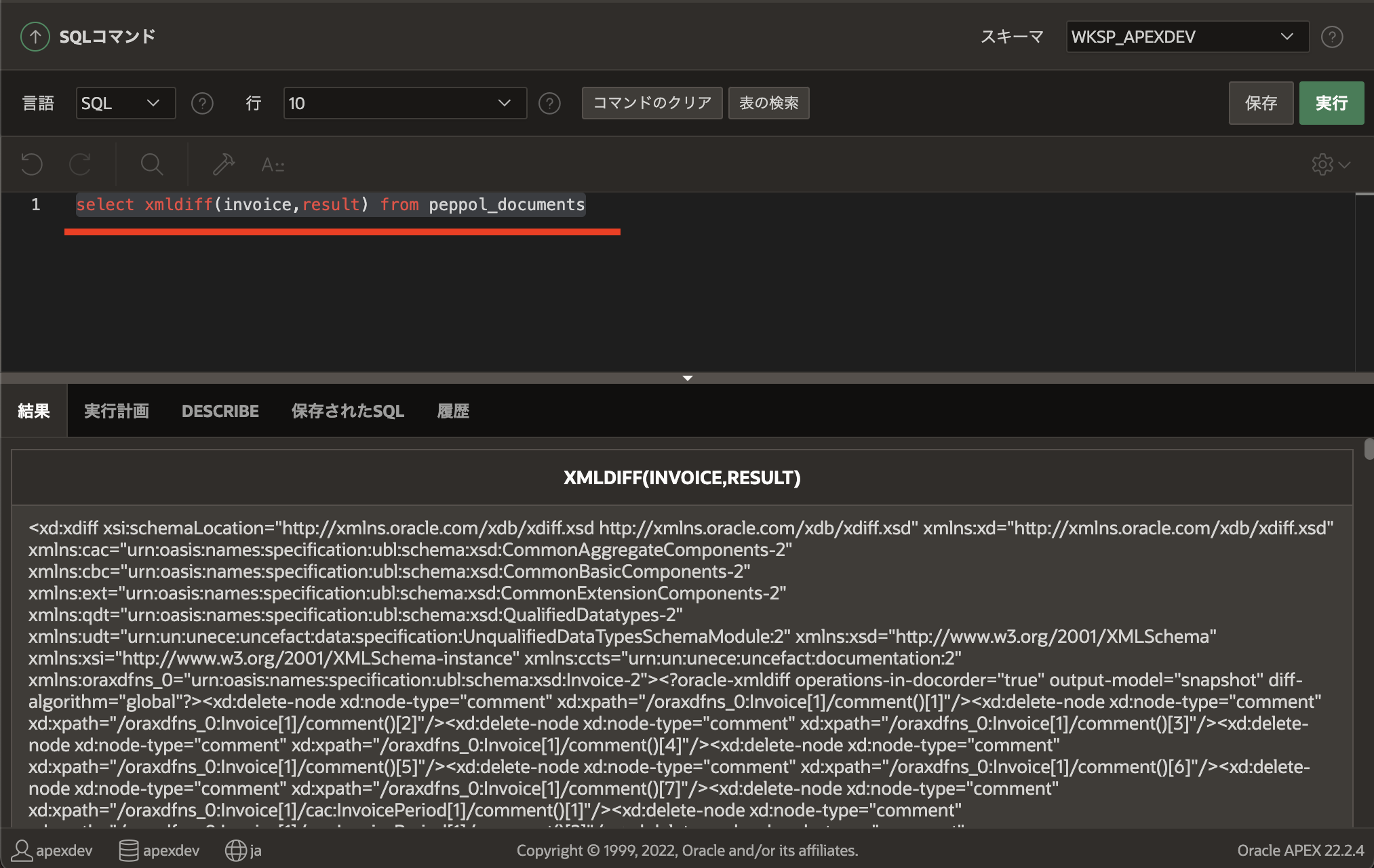Open the editor settings gear menu

click(x=1330, y=164)
